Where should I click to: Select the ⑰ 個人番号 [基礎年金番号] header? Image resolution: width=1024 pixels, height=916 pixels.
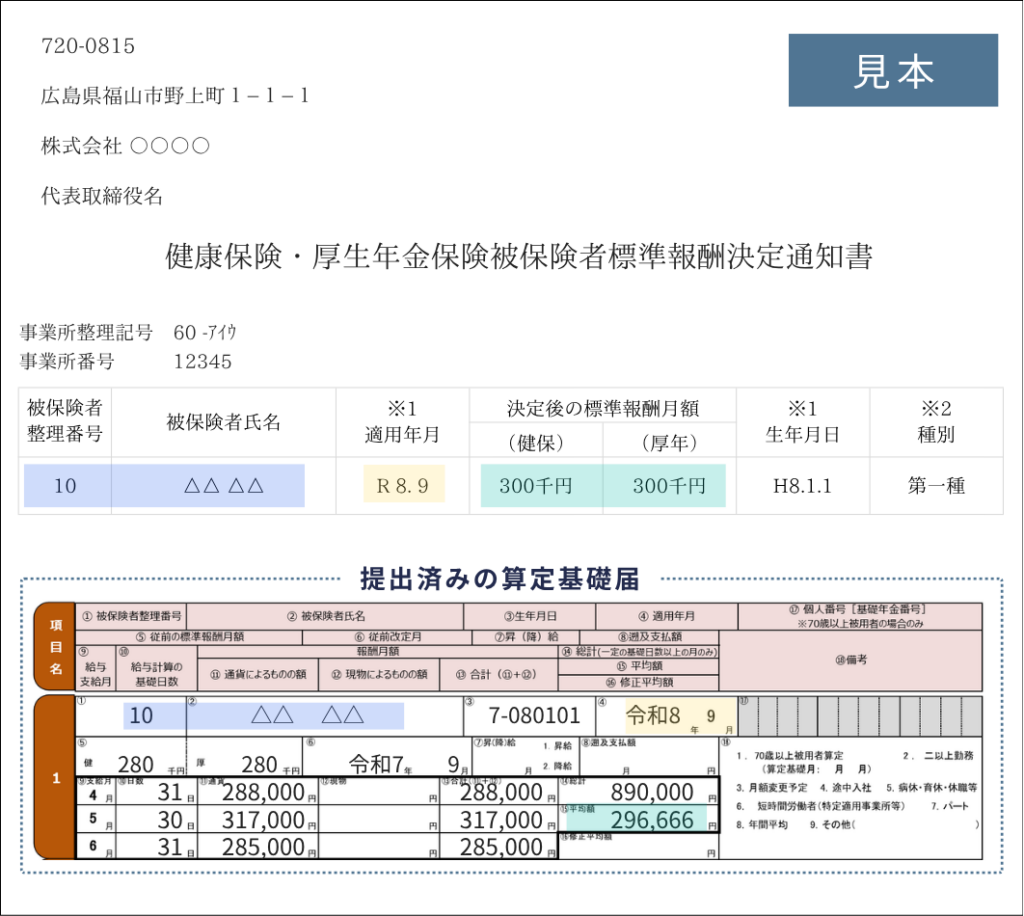[860, 616]
